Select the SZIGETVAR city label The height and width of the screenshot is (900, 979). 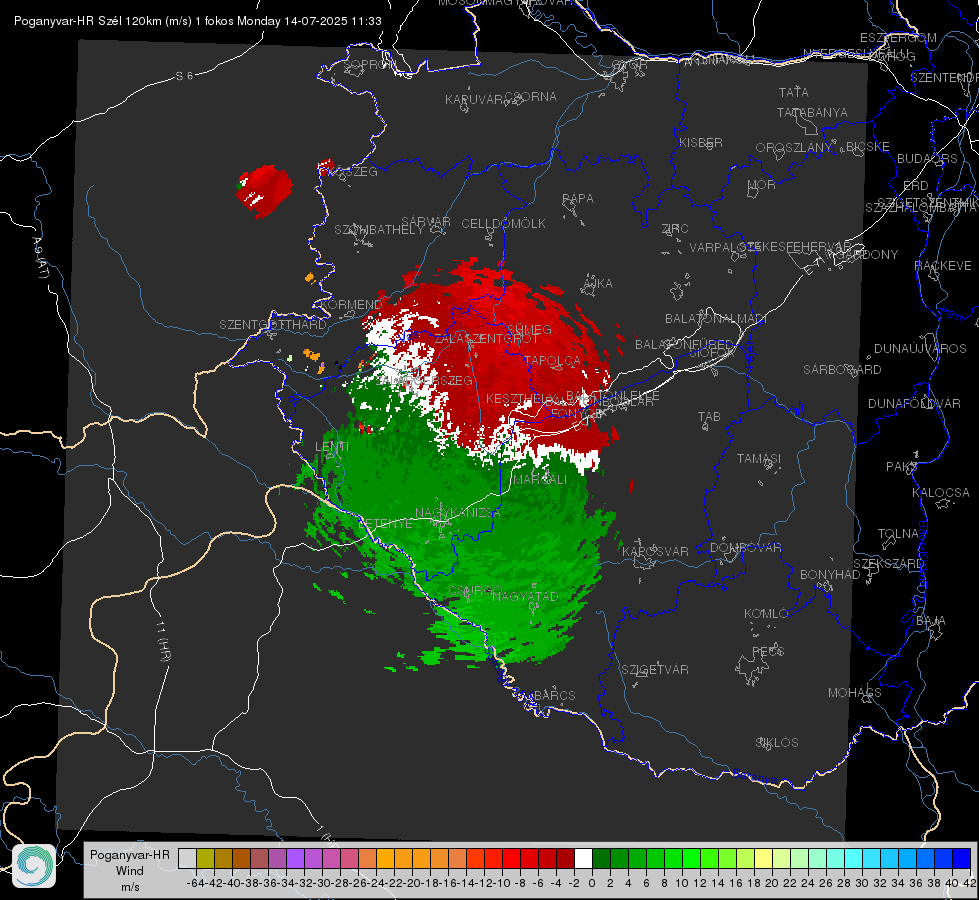(x=655, y=670)
